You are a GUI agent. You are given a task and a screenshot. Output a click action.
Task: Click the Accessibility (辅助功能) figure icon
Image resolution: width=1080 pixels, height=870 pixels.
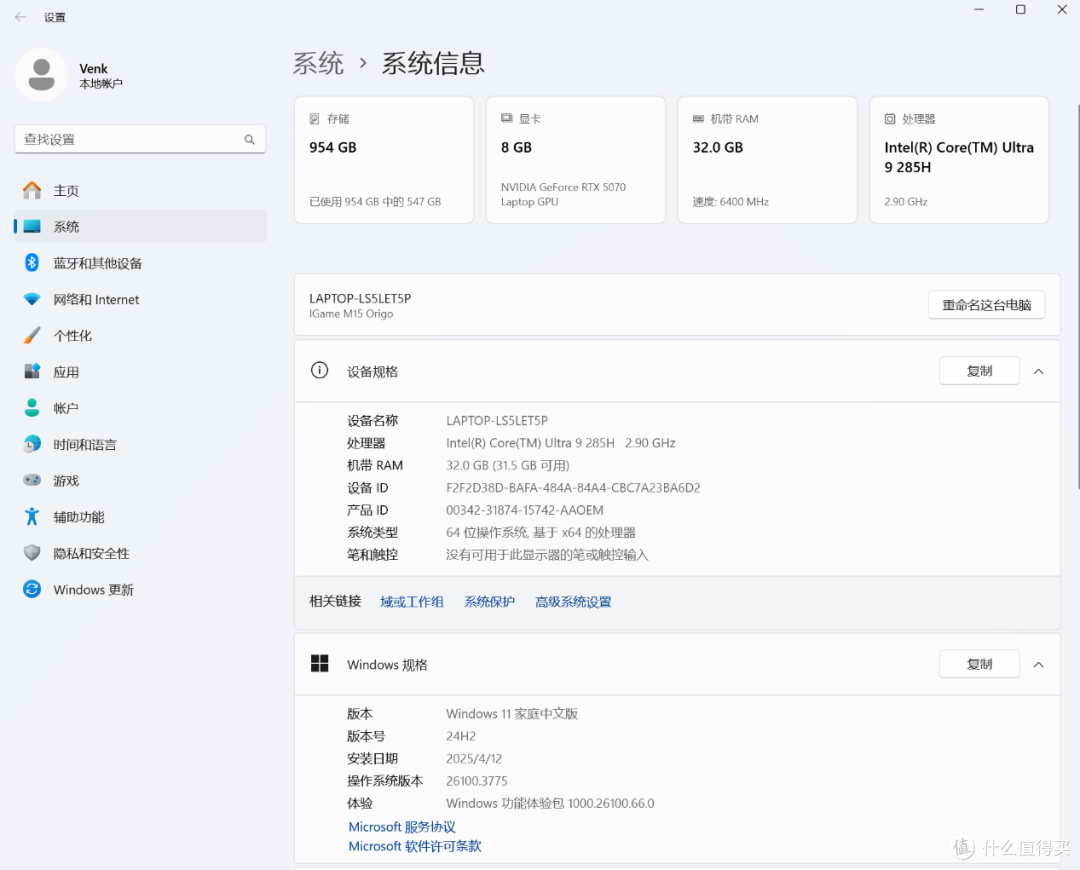pos(32,517)
